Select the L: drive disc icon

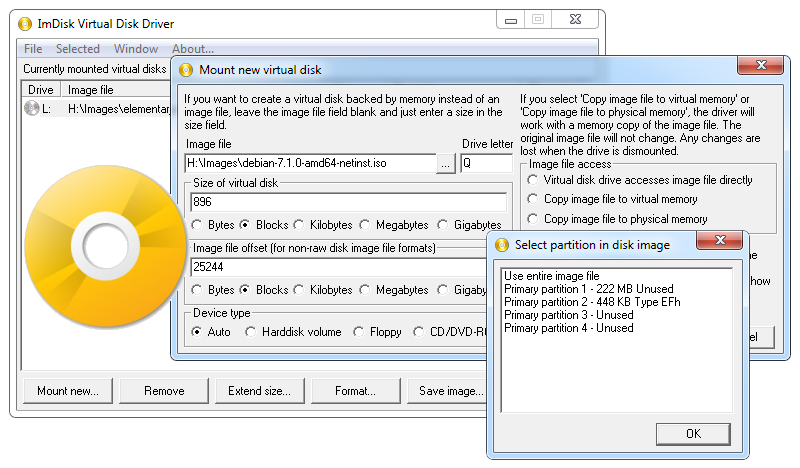[32, 108]
